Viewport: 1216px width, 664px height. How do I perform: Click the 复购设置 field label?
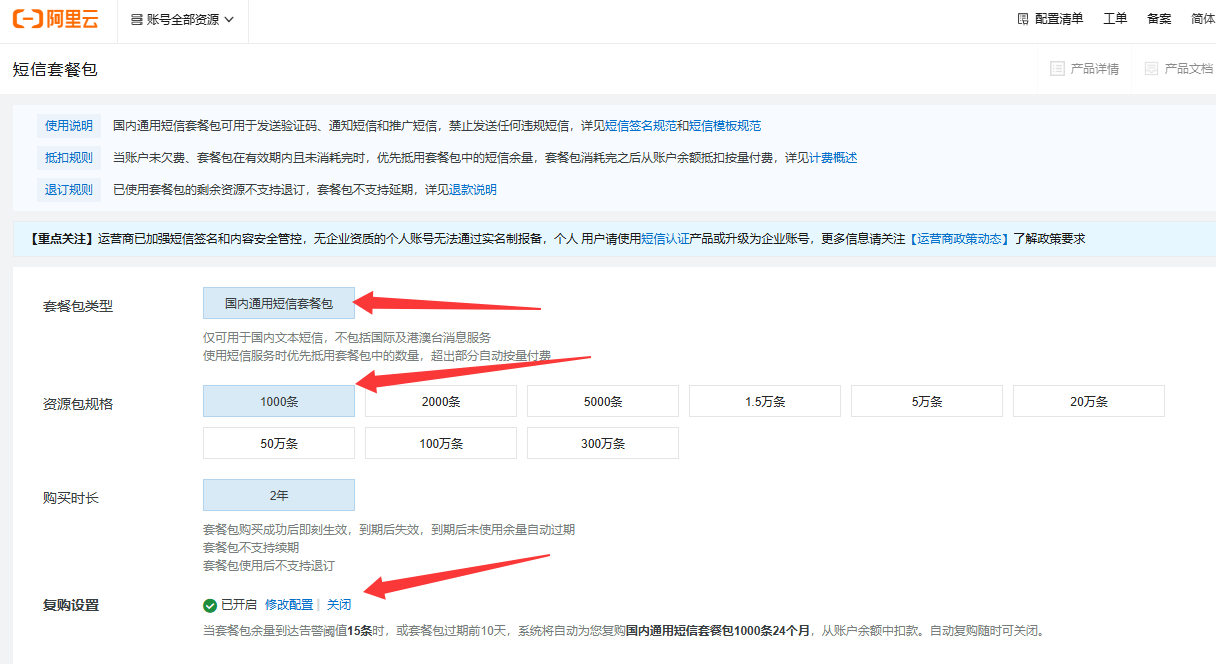tap(71, 605)
